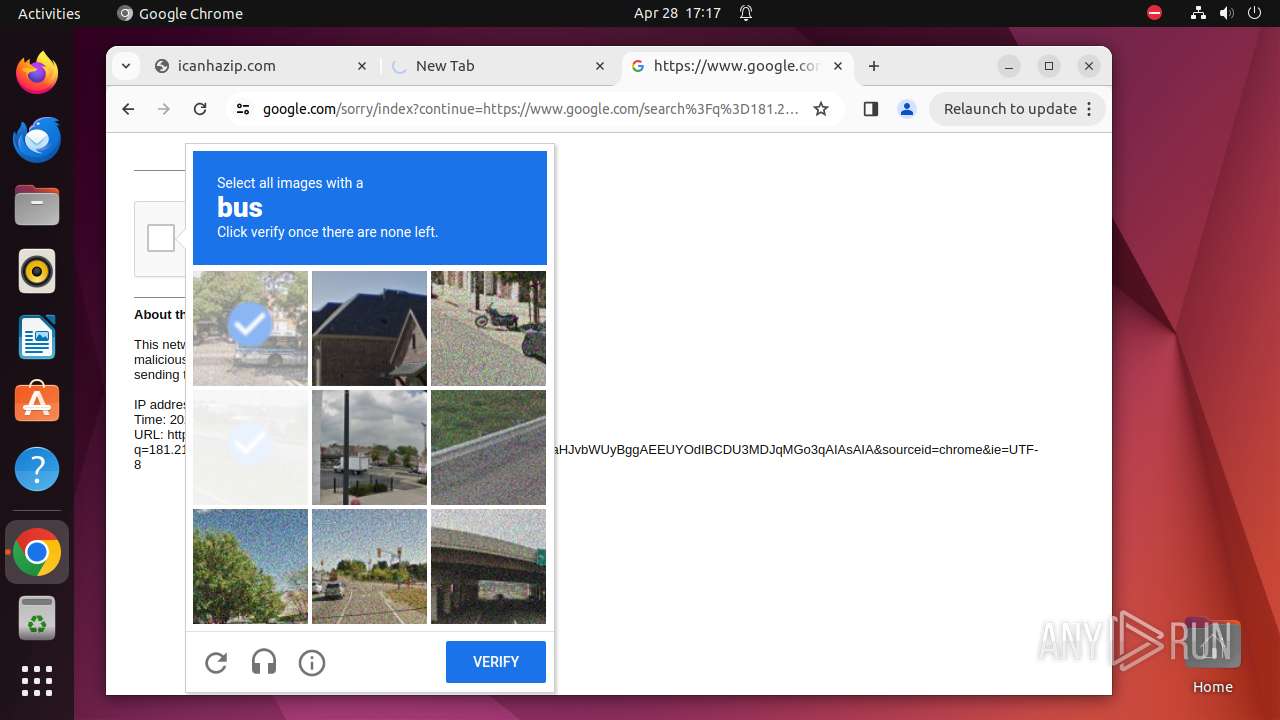The width and height of the screenshot is (1280, 720).
Task: Reload the captcha challenge images
Action: coord(216,662)
